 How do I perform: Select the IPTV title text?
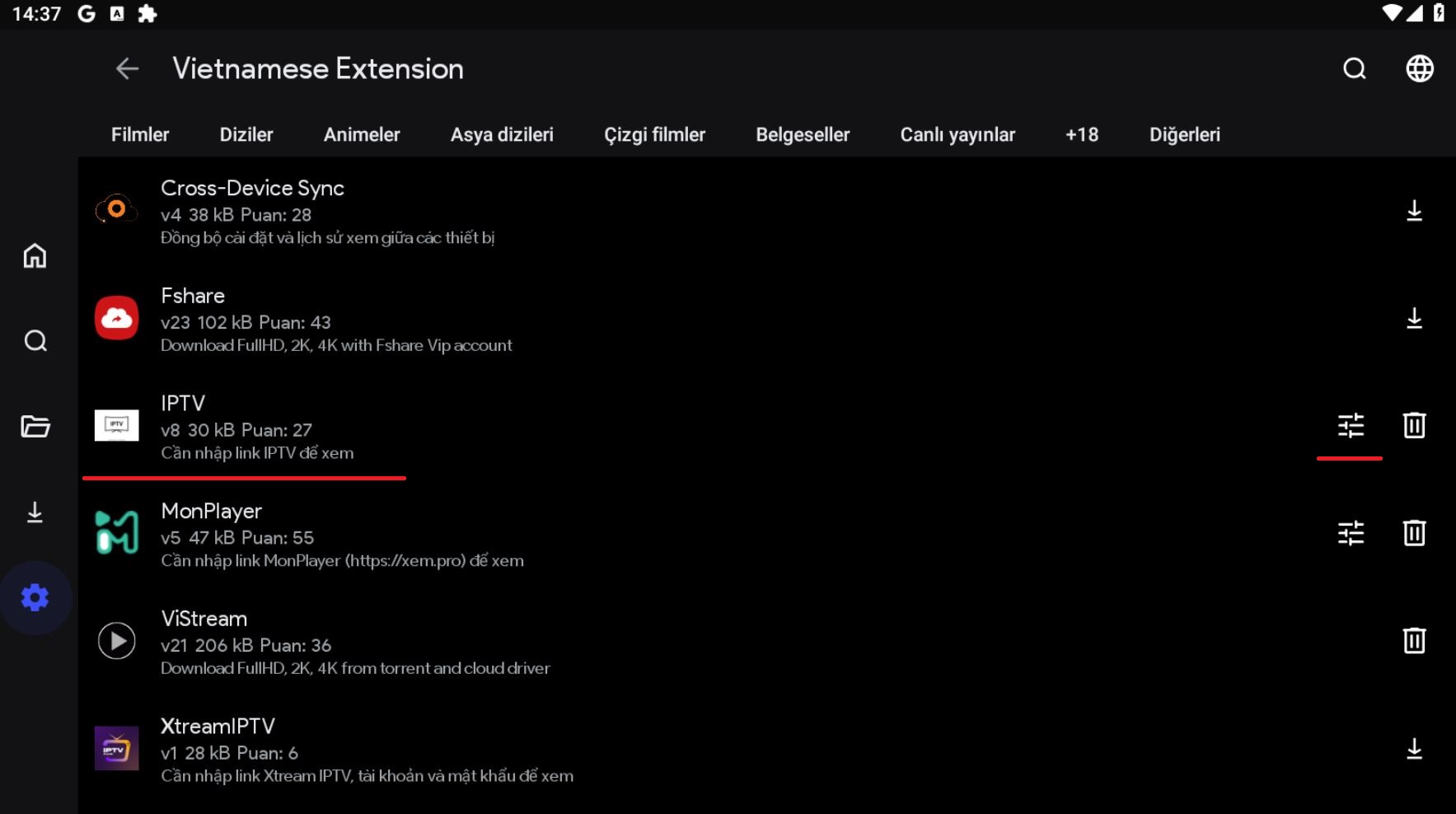coord(183,403)
